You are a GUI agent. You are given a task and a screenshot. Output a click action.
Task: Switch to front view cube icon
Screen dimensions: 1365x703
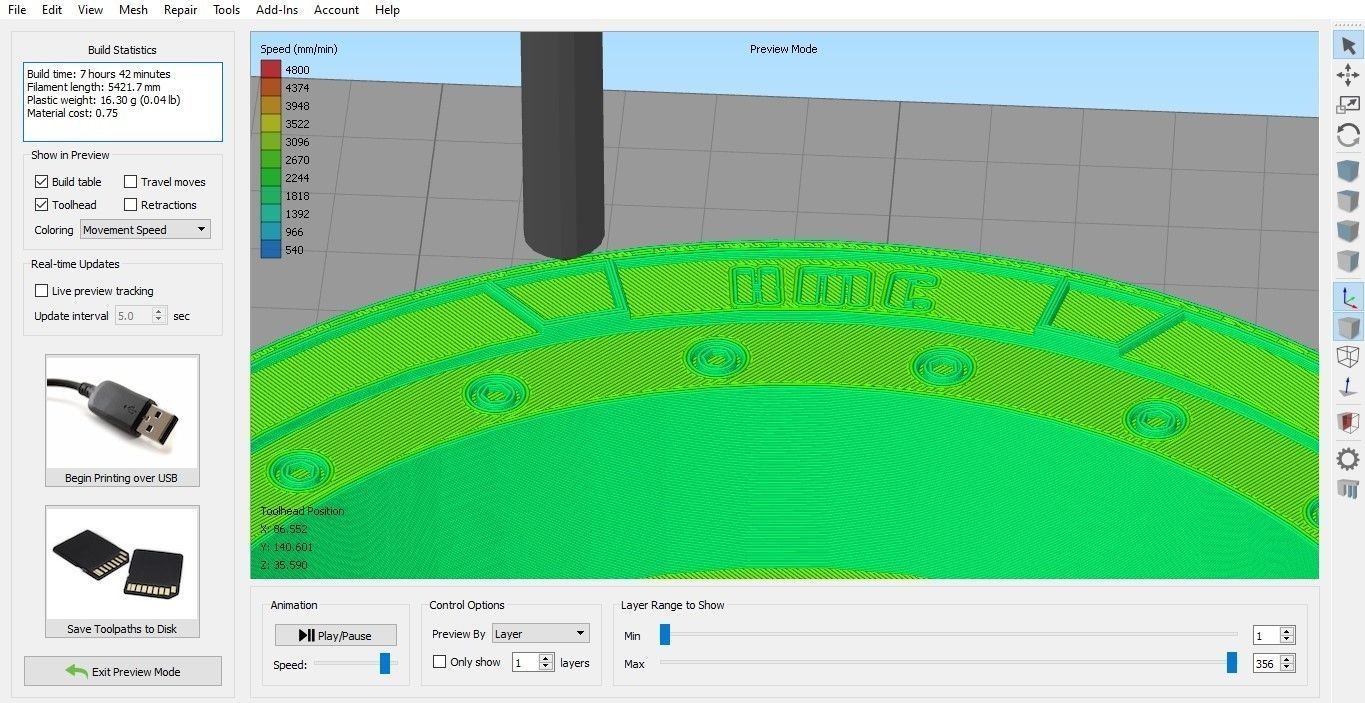[1348, 232]
